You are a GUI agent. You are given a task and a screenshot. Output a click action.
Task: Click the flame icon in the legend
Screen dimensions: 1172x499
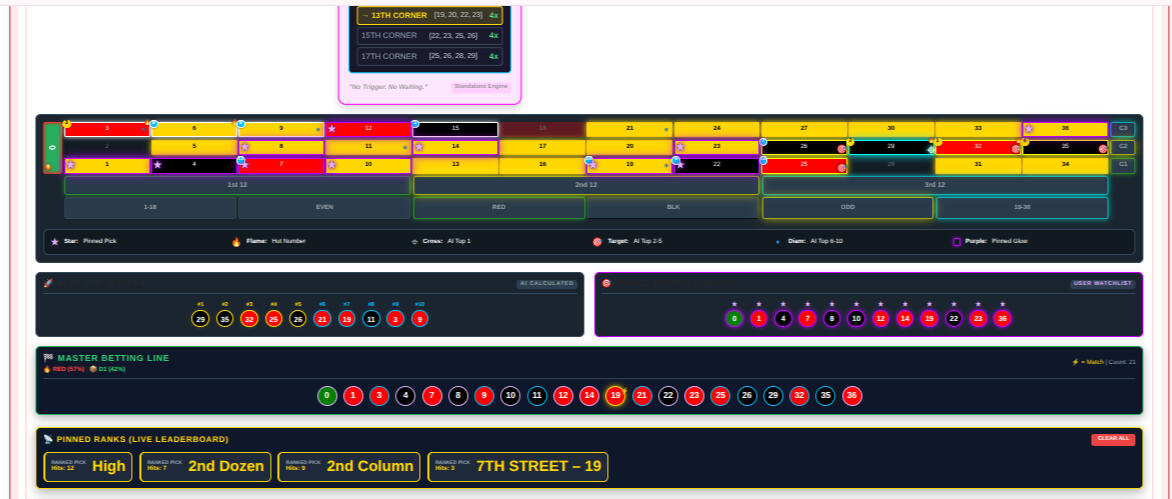click(236, 242)
